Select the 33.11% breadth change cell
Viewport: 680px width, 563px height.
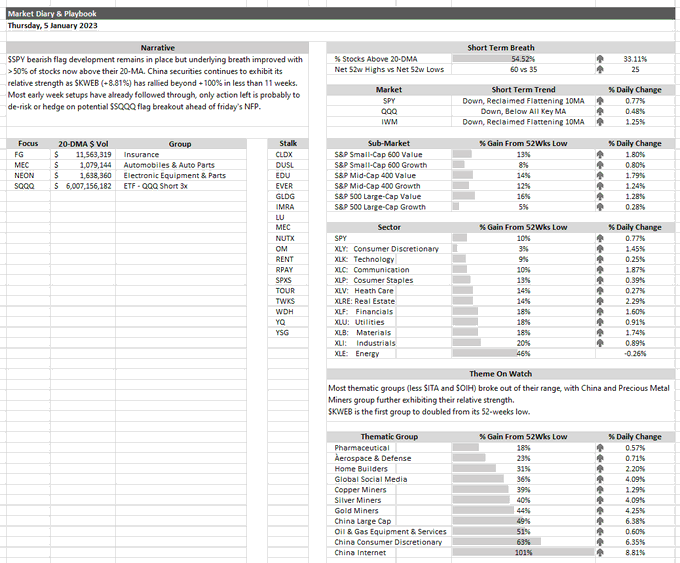tap(635, 59)
